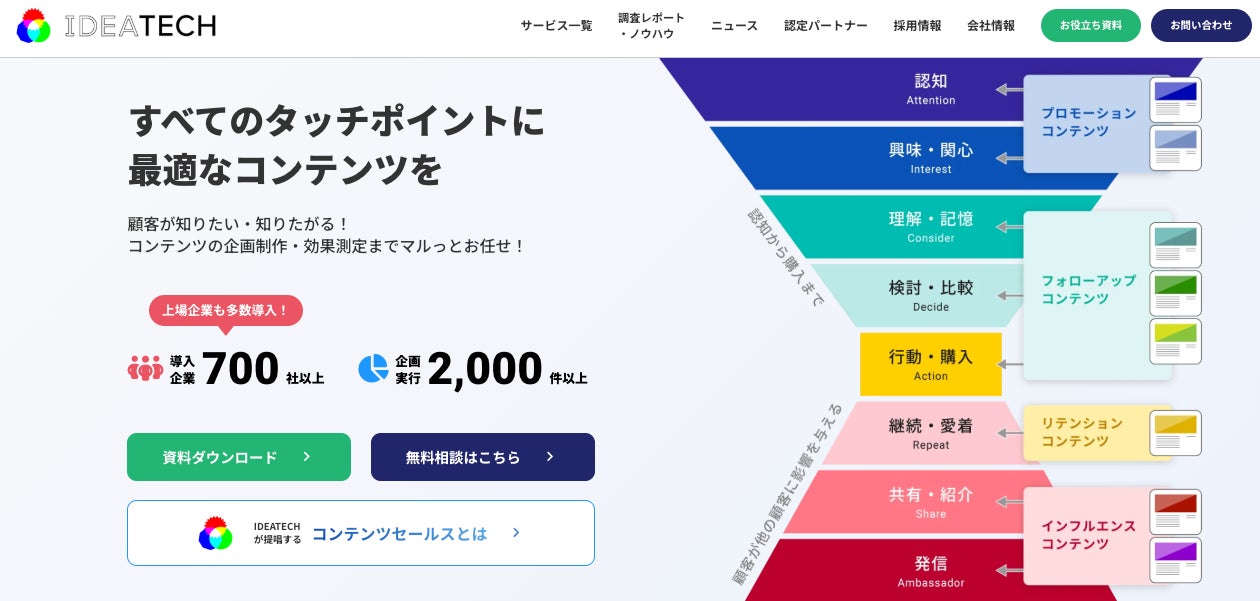This screenshot has height=601, width=1260.
Task: Click the navy お問い合わせ button
Action: (1200, 25)
